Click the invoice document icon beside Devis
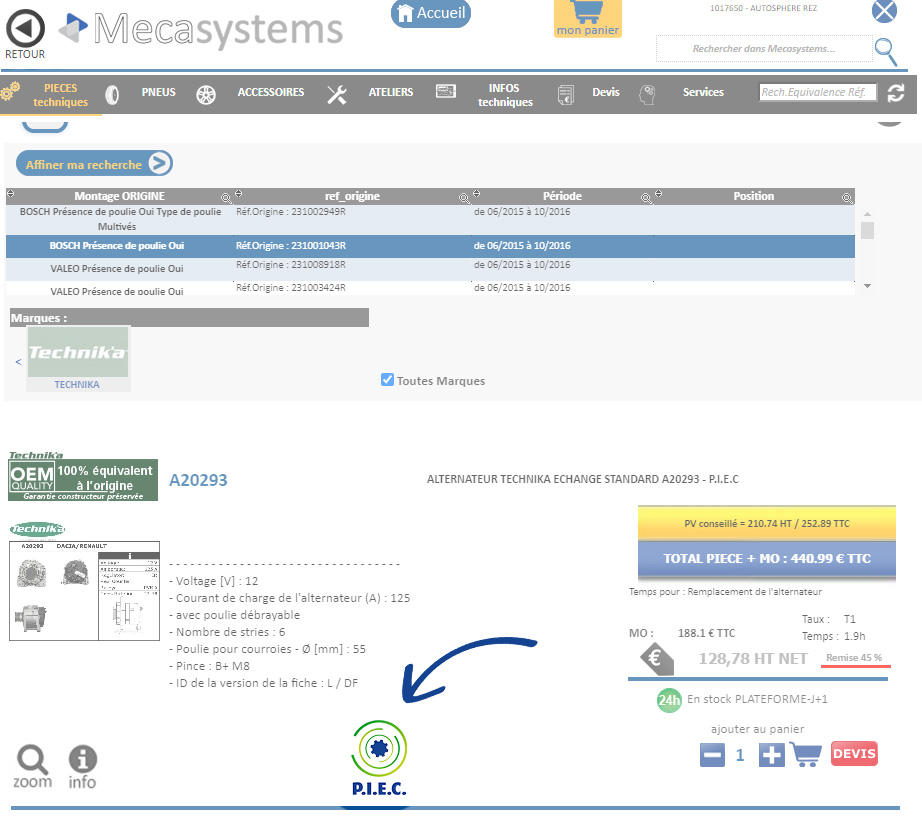The image size is (922, 820). pyautogui.click(x=566, y=95)
